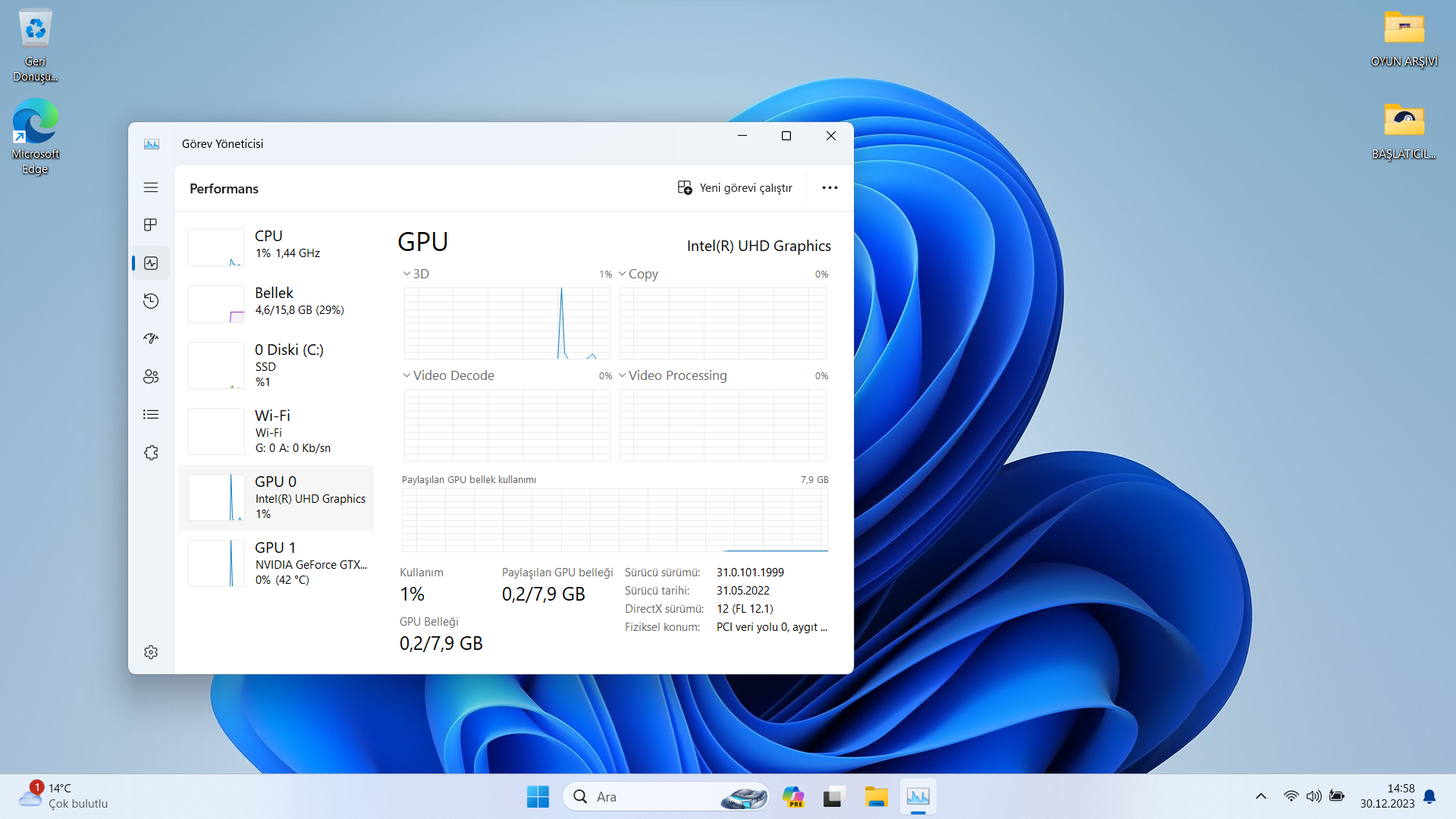Open the Users page icon
Image resolution: width=1456 pixels, height=819 pixels.
(151, 376)
